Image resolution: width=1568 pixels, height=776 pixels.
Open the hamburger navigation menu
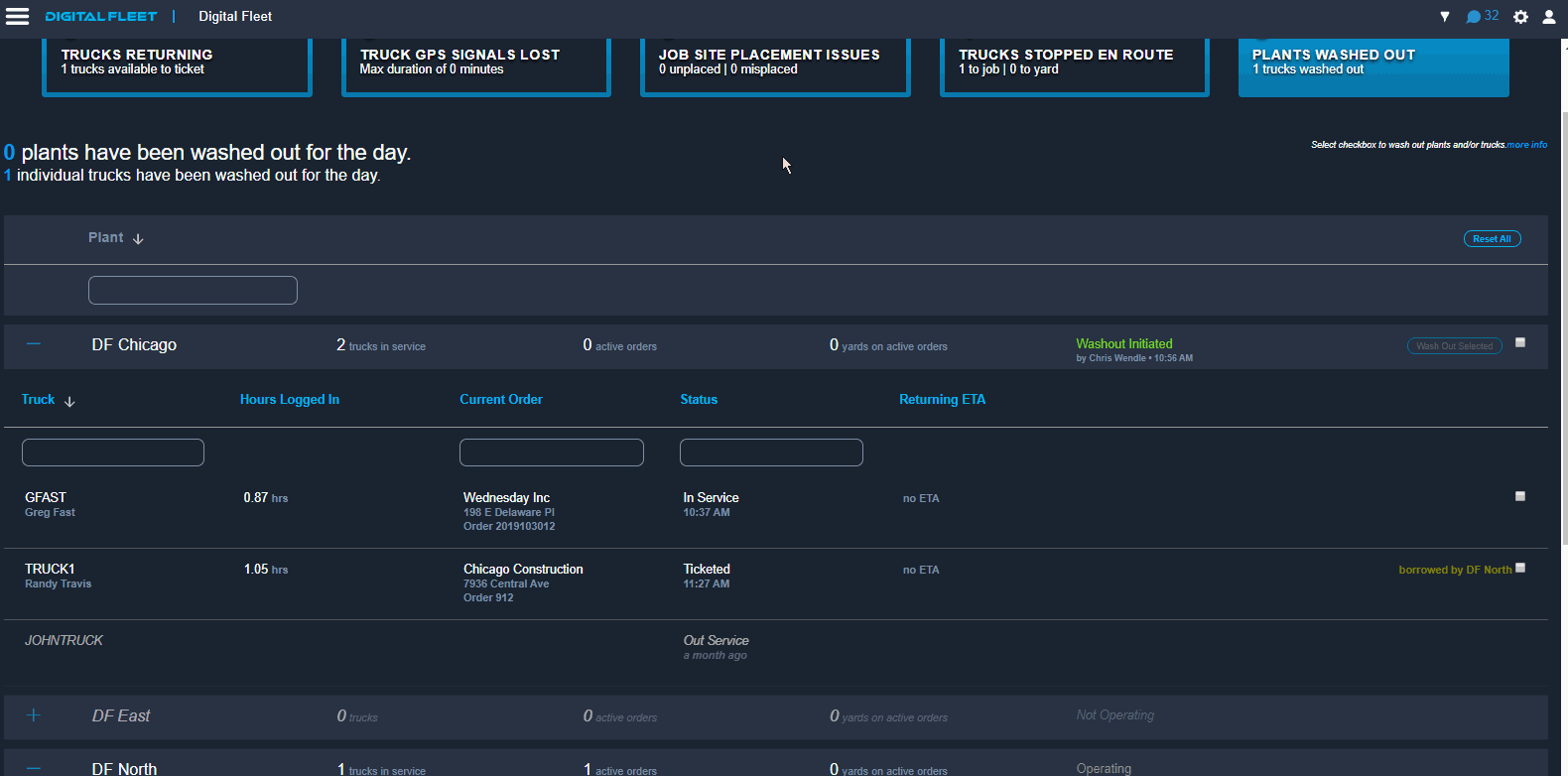pyautogui.click(x=18, y=16)
